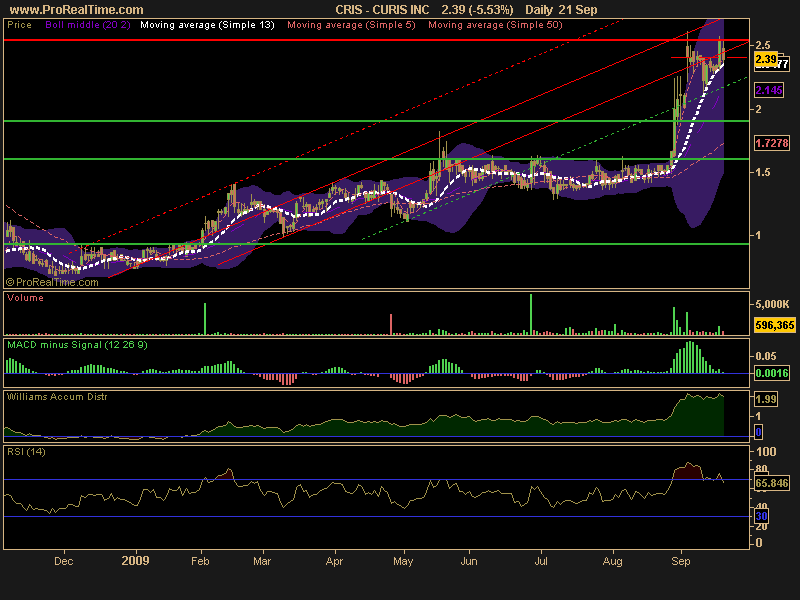The image size is (800, 600).
Task: Click the Moving average (Simple 5) legend
Action: [x=352, y=24]
